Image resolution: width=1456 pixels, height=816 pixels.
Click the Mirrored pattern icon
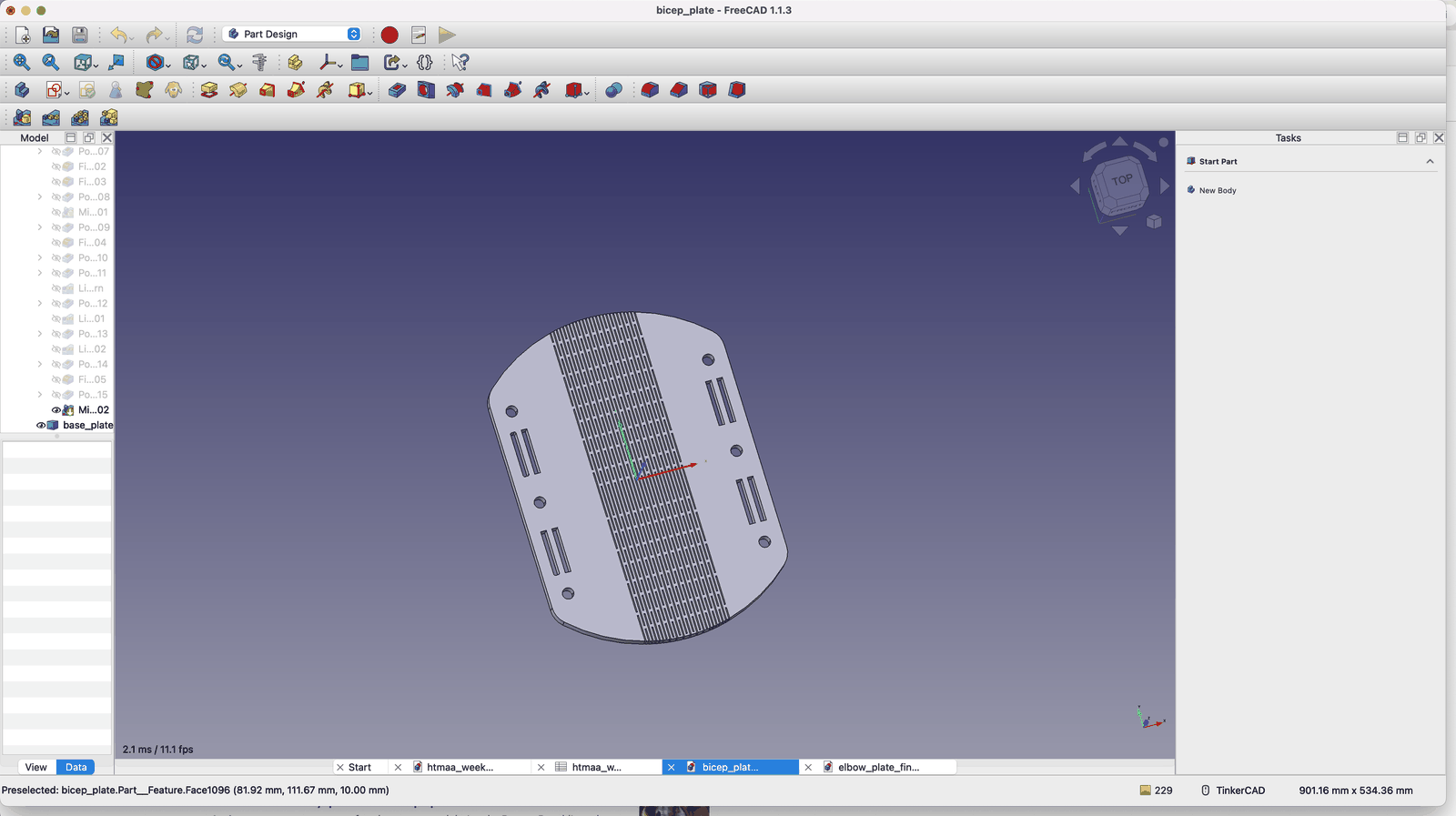pos(22,117)
